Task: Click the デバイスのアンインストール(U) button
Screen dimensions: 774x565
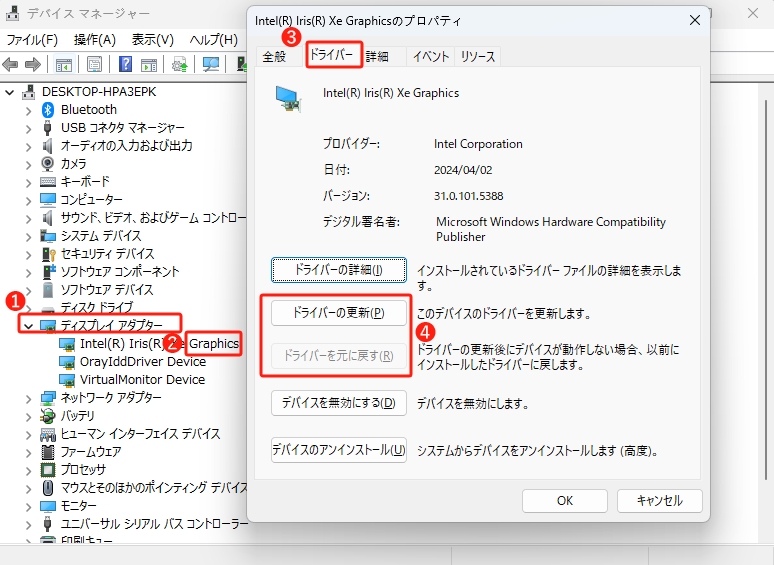Action: (x=339, y=450)
